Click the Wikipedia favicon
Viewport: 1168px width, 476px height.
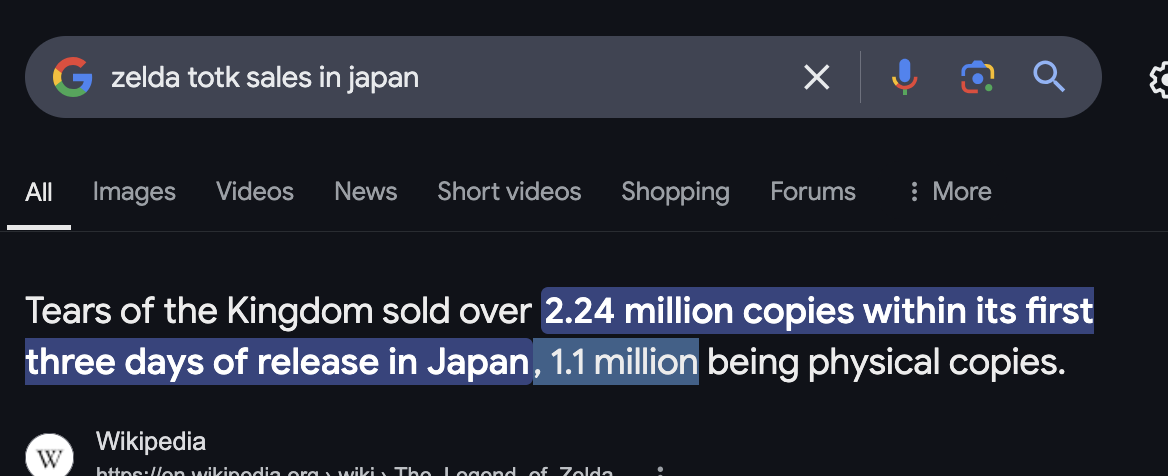(x=49, y=457)
